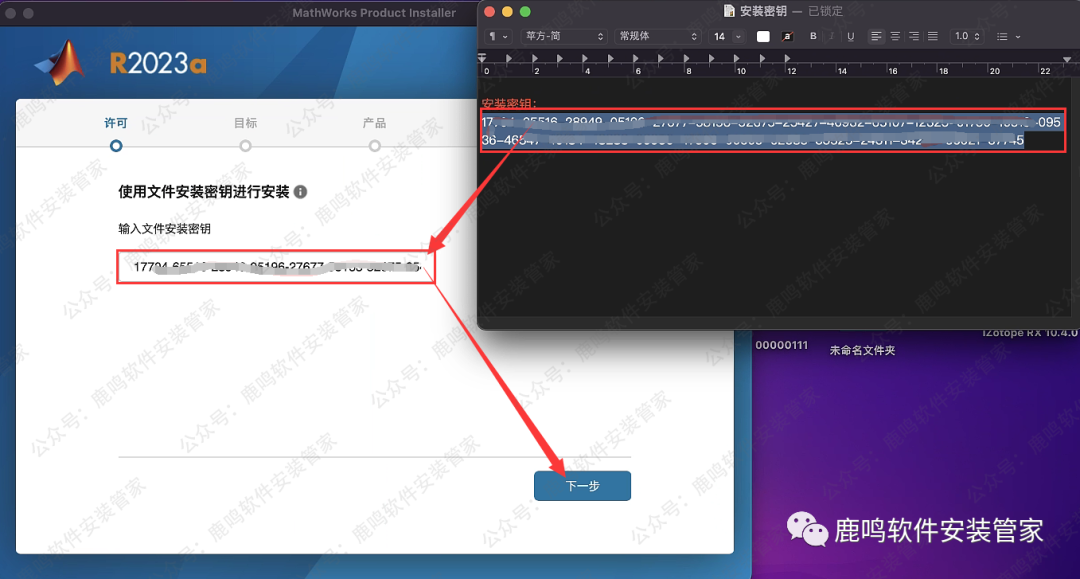Open the 常规体 typeface dropdown
Image resolution: width=1080 pixels, height=579 pixels.
(x=658, y=36)
